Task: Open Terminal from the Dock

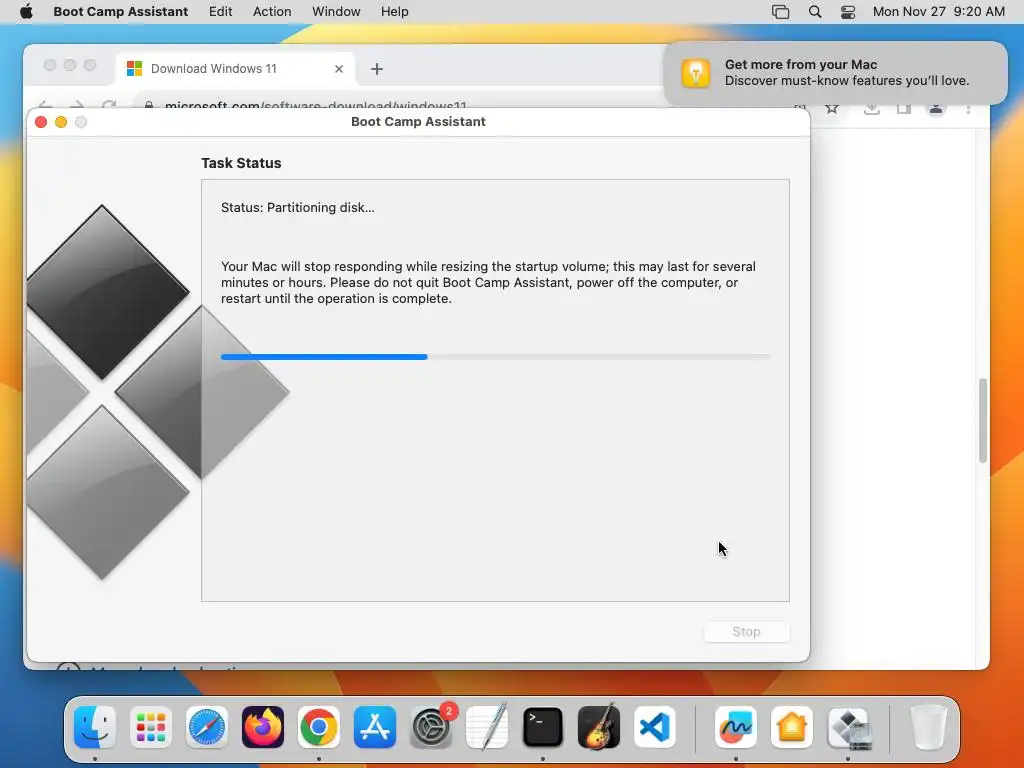Action: (x=543, y=727)
